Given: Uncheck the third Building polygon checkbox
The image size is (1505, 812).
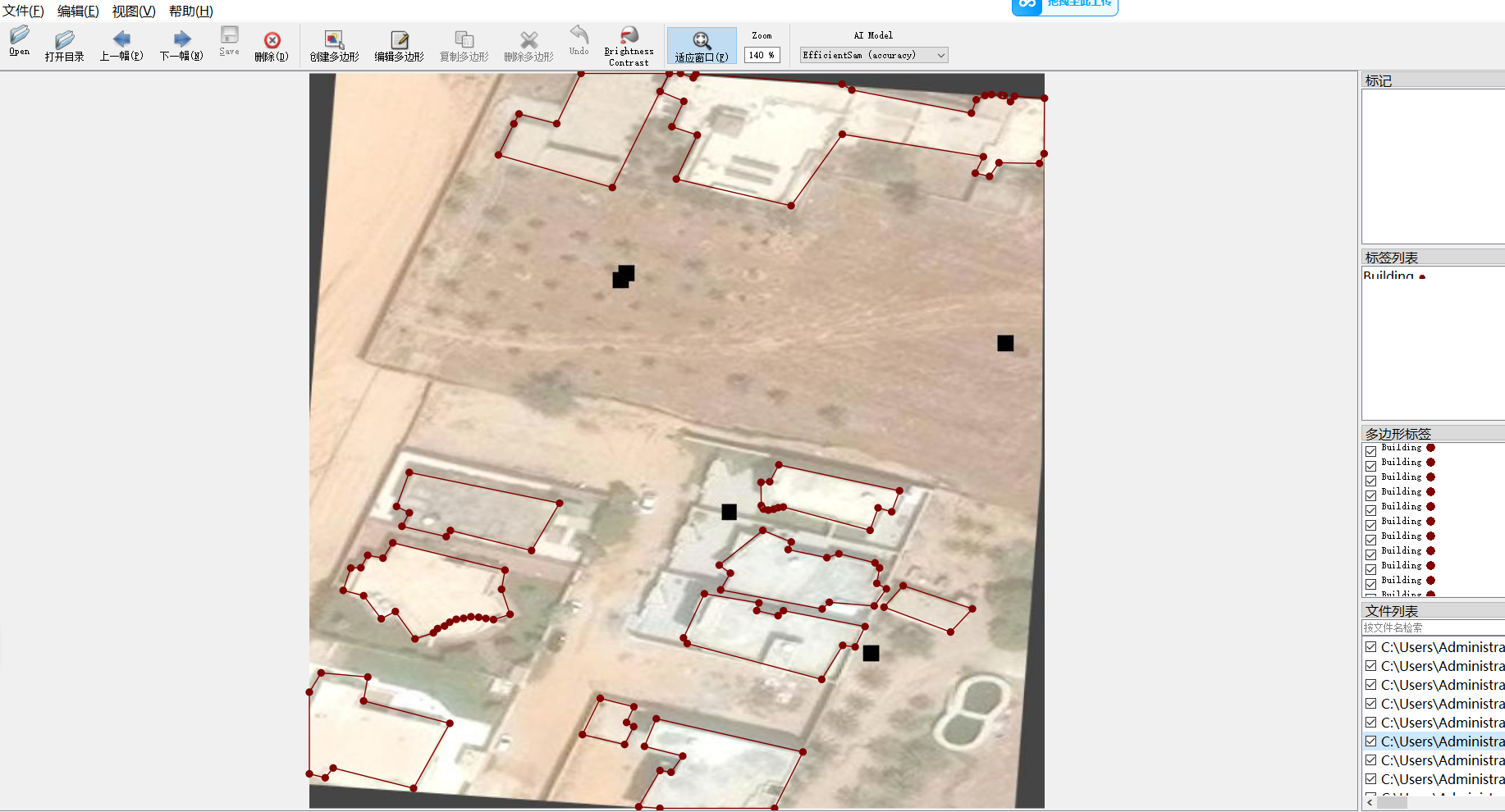Looking at the screenshot, I should (1371, 481).
